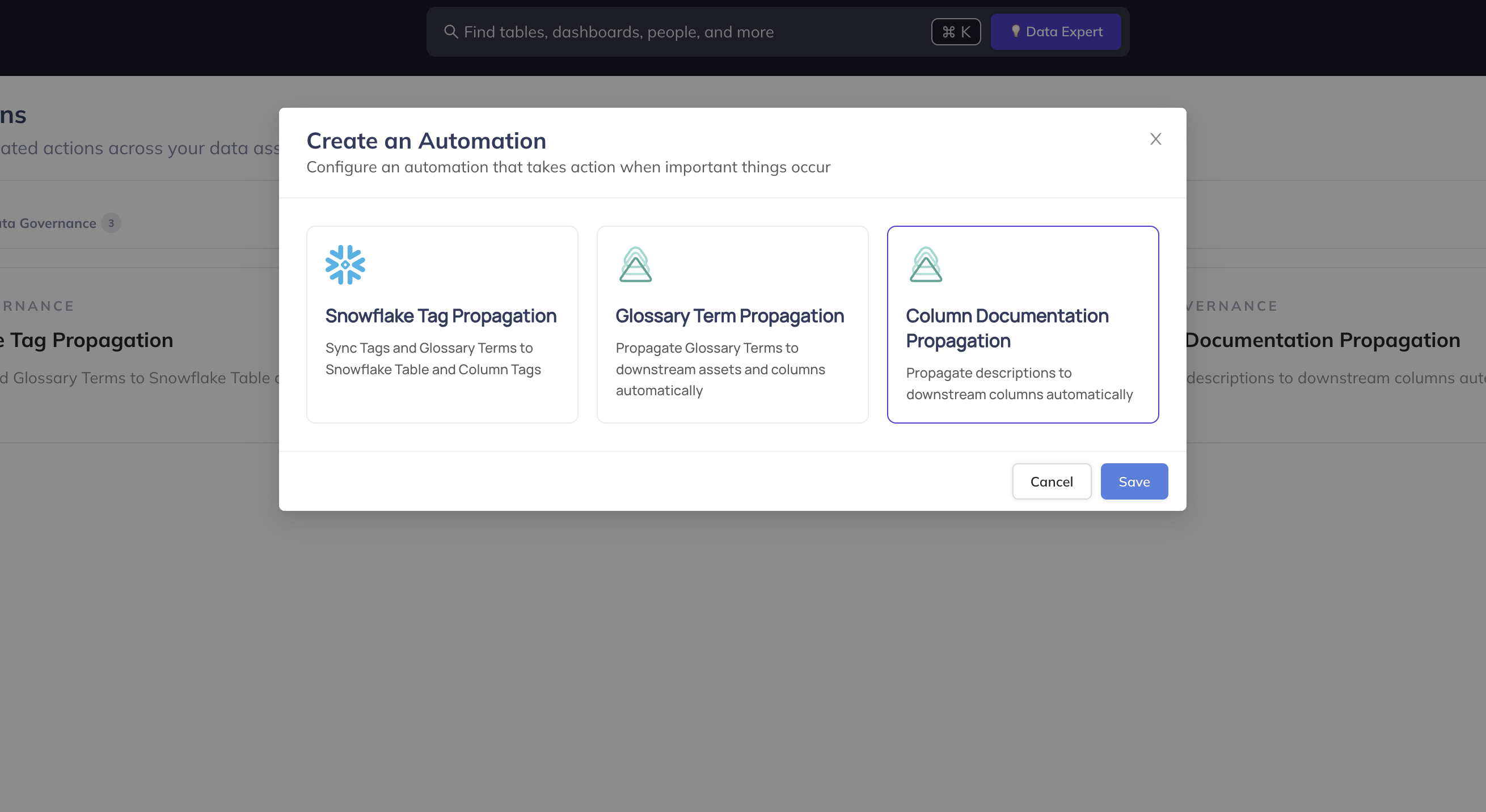The width and height of the screenshot is (1486, 812).
Task: Click the search magnifier icon
Action: click(450, 32)
